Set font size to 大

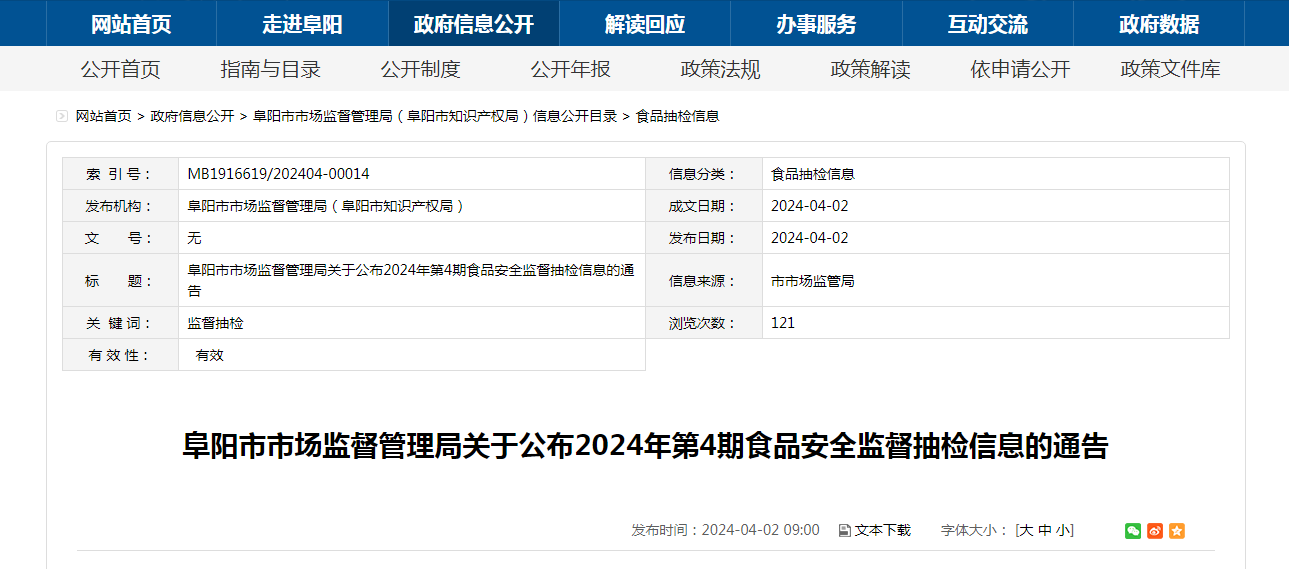click(x=1025, y=530)
